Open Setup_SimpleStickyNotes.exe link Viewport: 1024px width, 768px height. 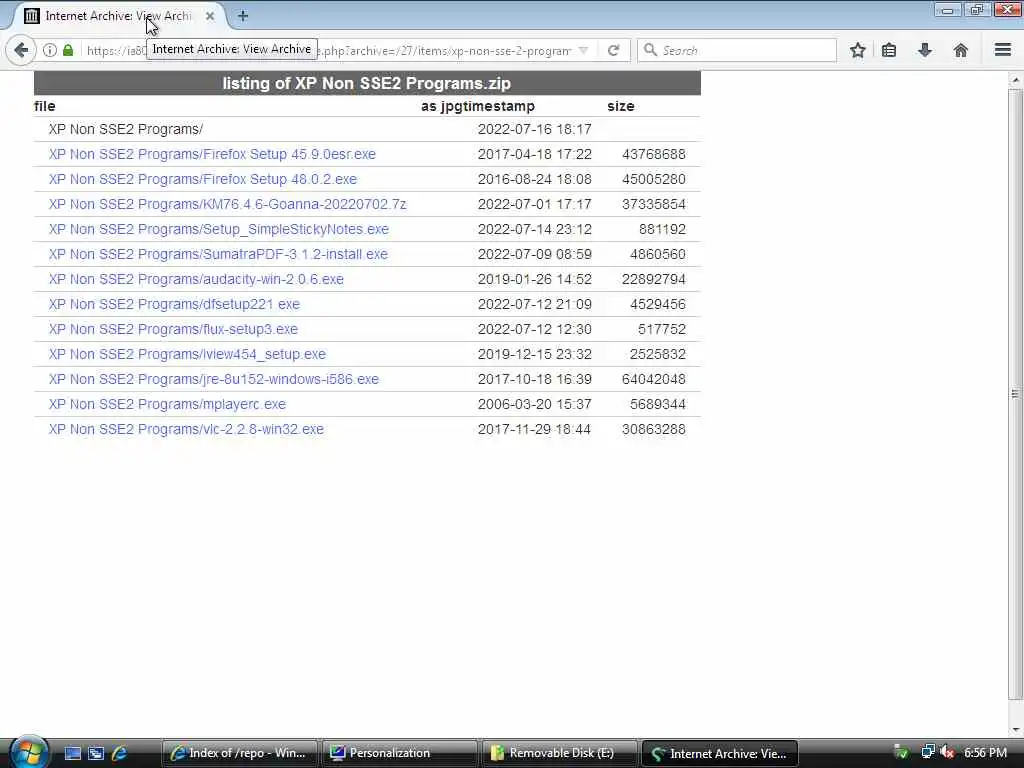point(219,229)
